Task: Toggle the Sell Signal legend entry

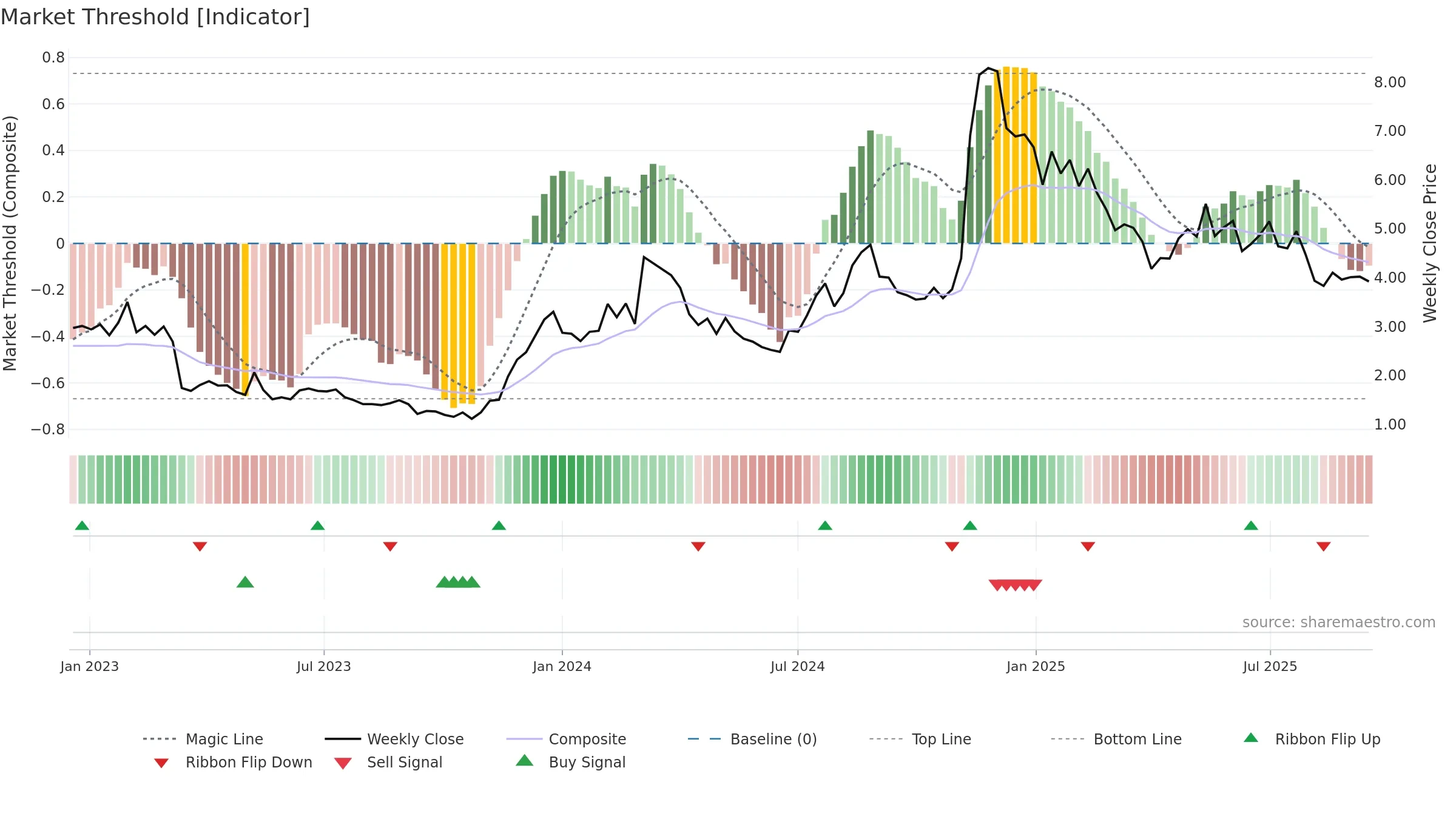Action: (388, 762)
